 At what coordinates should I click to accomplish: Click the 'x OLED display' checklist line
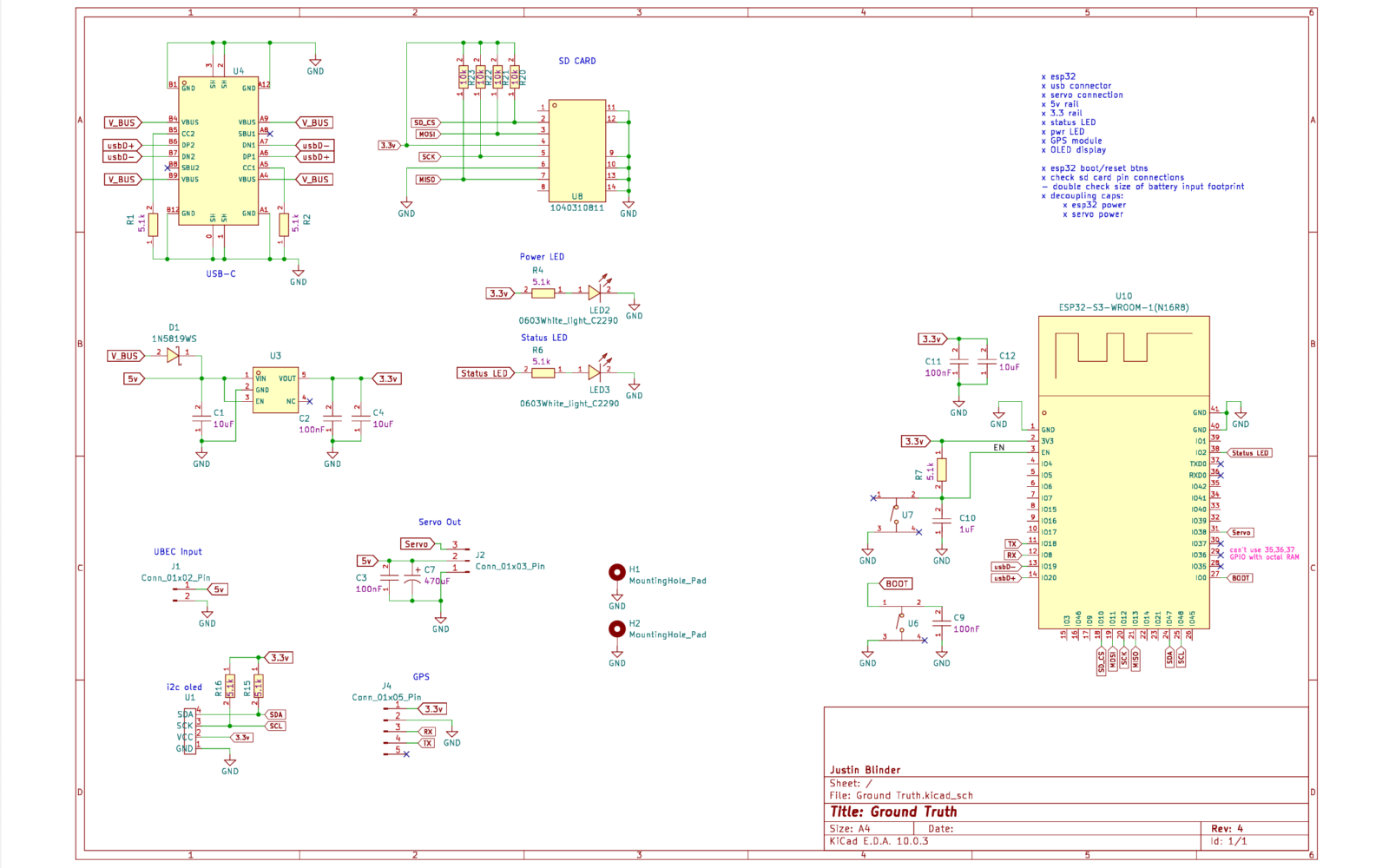(1073, 150)
